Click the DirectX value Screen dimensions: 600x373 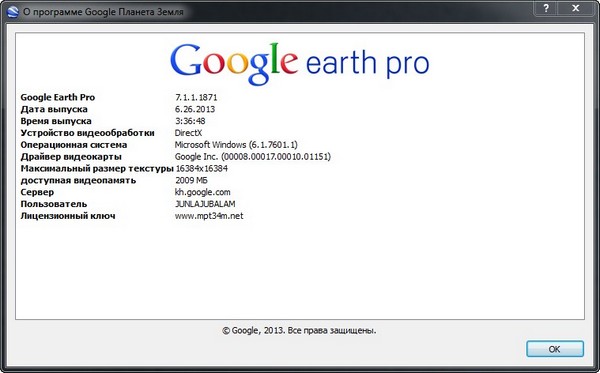(188, 133)
